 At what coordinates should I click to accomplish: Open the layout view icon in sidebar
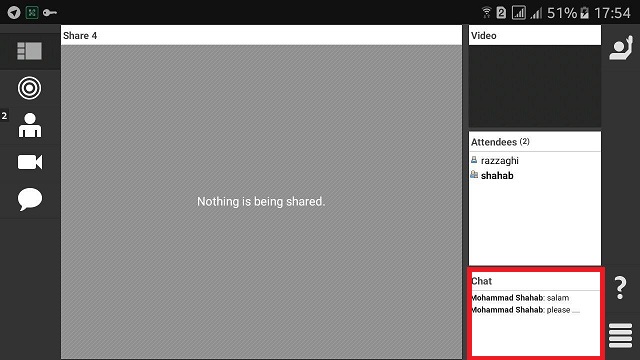(x=29, y=51)
